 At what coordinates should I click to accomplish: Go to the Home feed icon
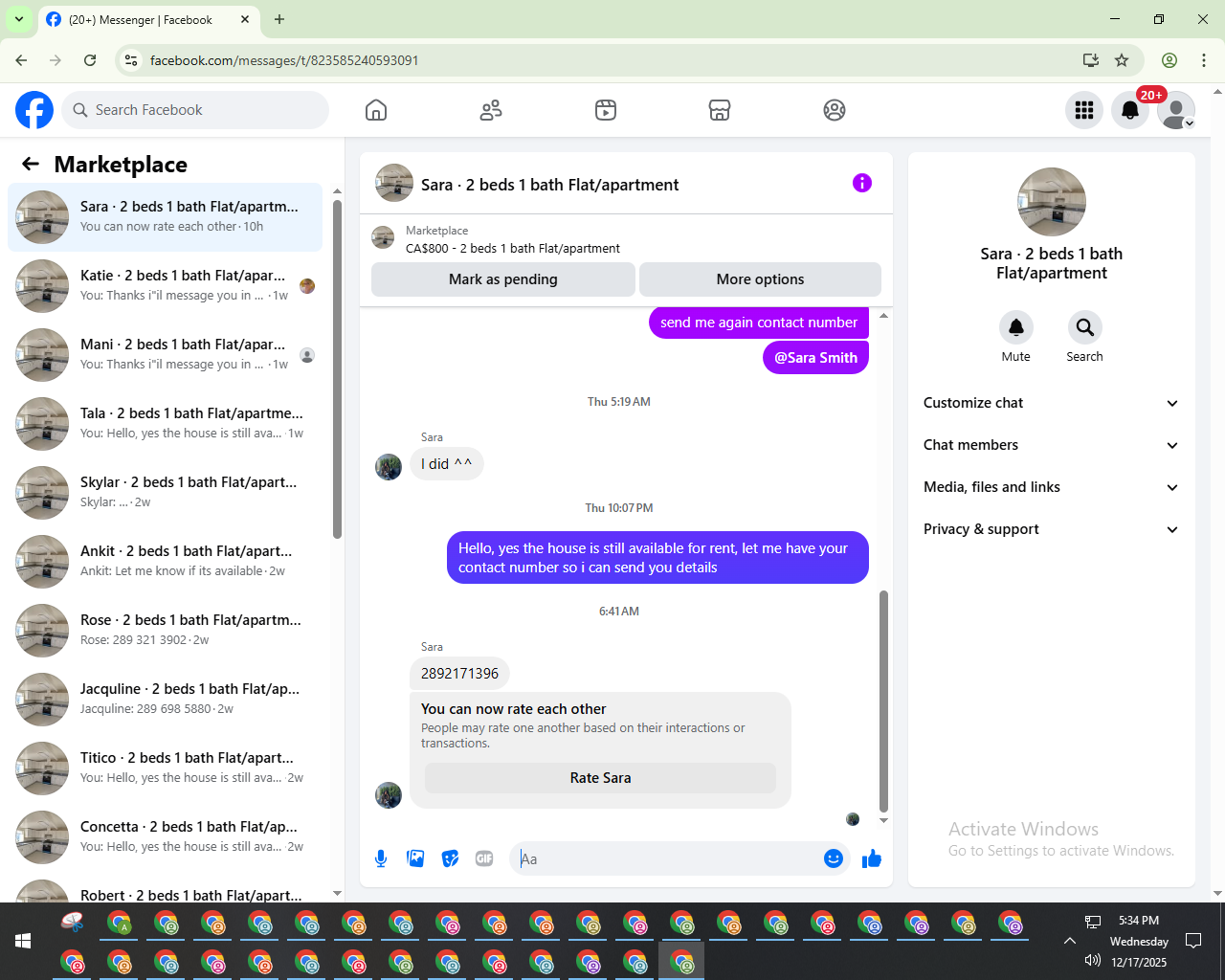pos(376,110)
